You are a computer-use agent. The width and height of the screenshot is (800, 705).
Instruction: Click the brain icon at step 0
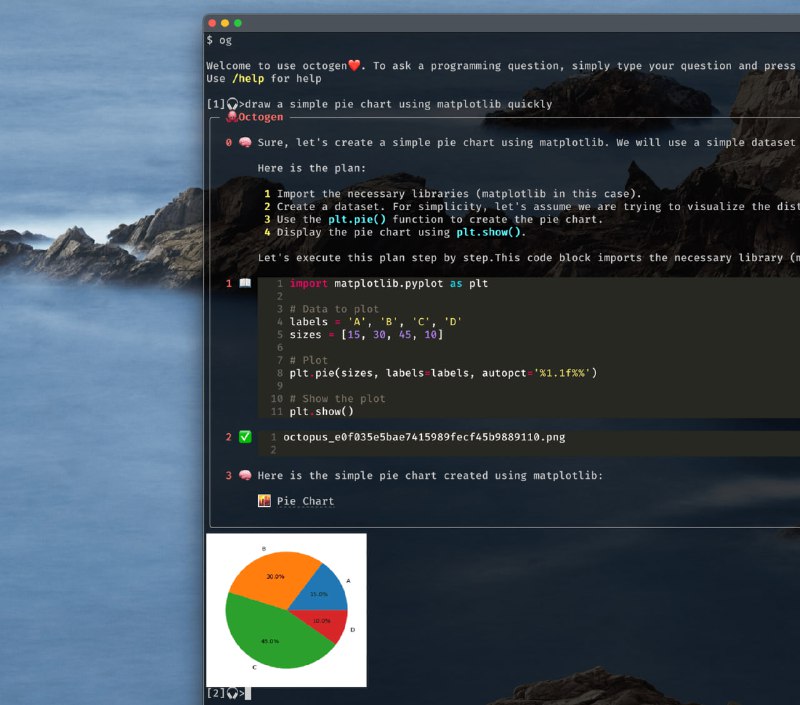click(244, 143)
